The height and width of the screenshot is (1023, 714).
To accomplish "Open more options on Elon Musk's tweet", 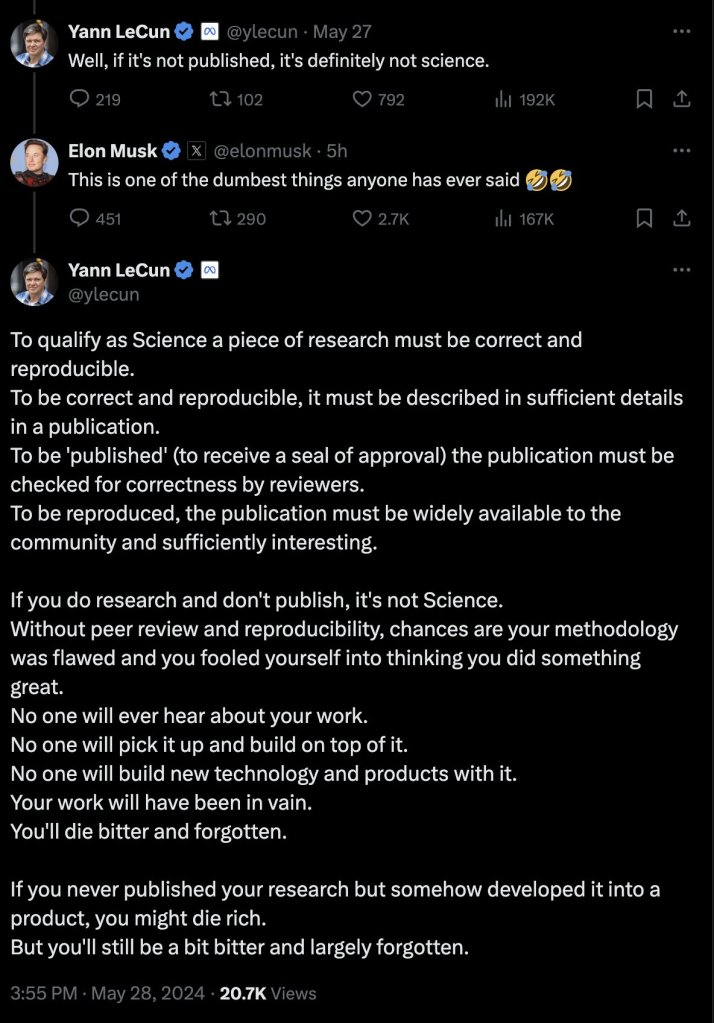I will [x=681, y=151].
